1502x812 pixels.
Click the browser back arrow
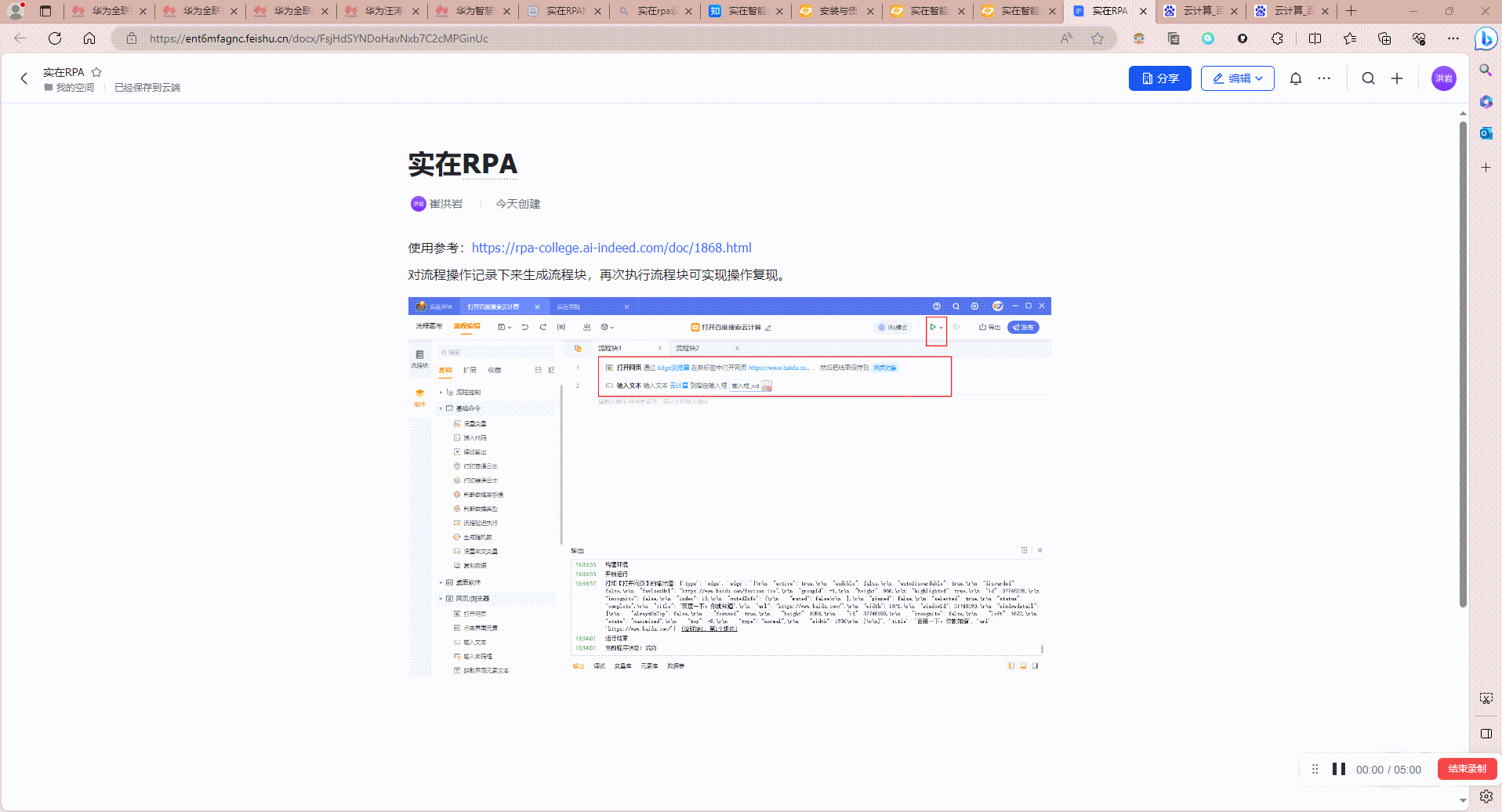tap(20, 38)
